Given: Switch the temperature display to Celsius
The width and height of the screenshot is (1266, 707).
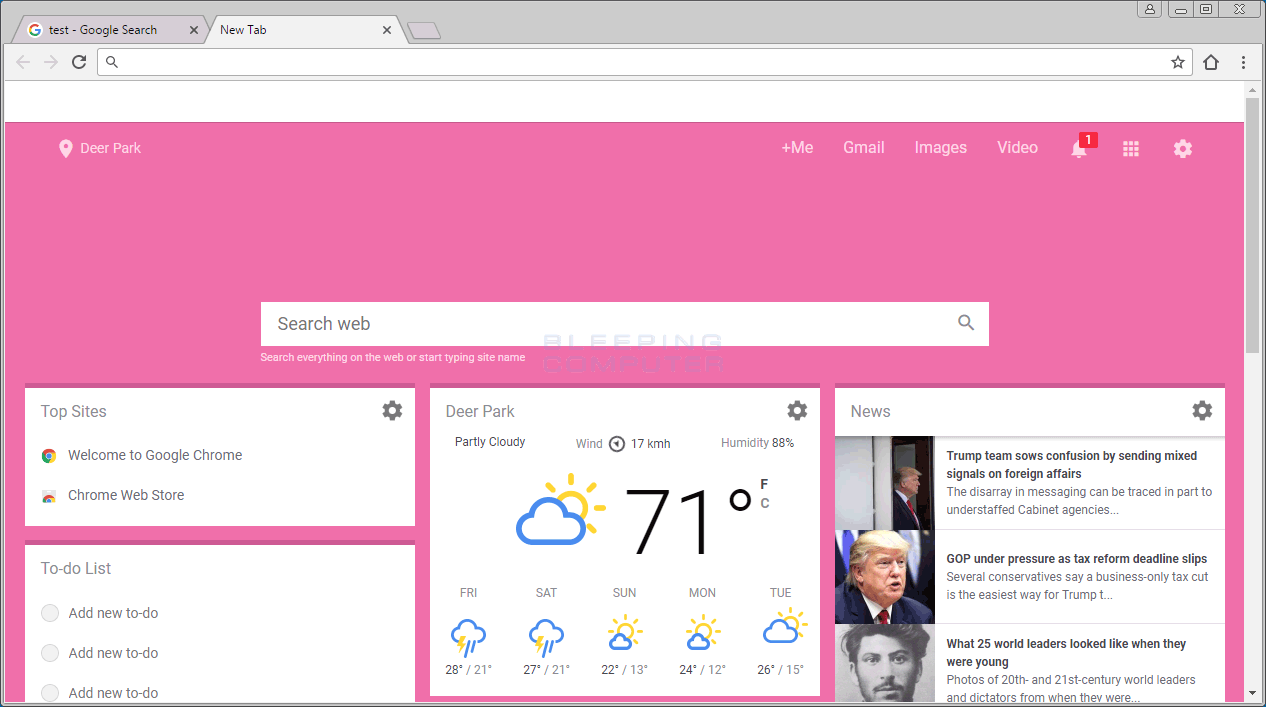Looking at the screenshot, I should coord(764,504).
